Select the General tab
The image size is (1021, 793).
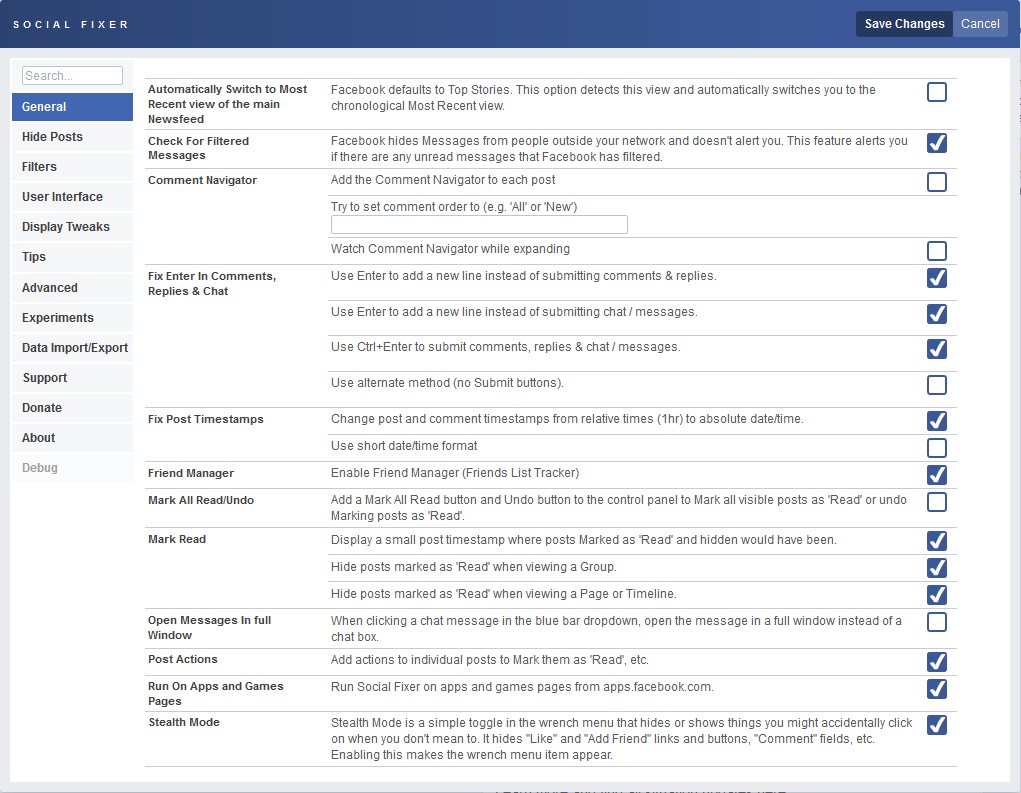coord(72,107)
